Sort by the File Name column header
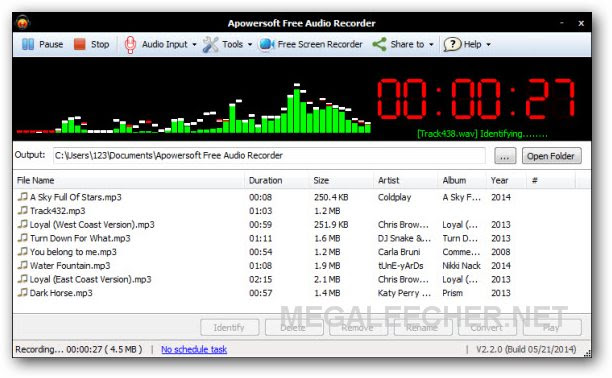The height and width of the screenshot is (378, 612). click(129, 180)
